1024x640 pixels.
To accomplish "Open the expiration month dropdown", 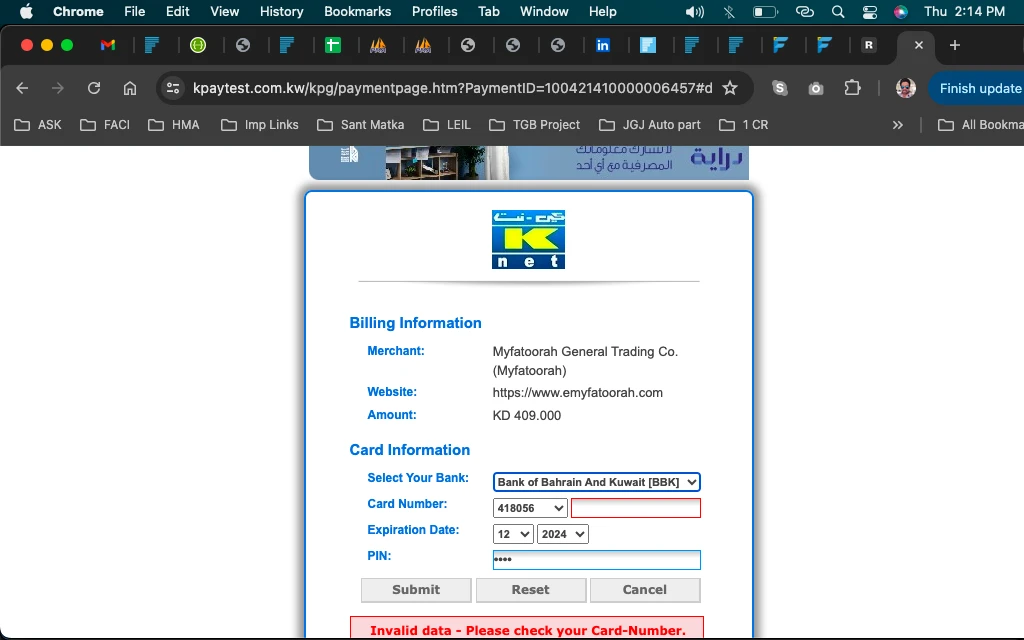I will [513, 534].
